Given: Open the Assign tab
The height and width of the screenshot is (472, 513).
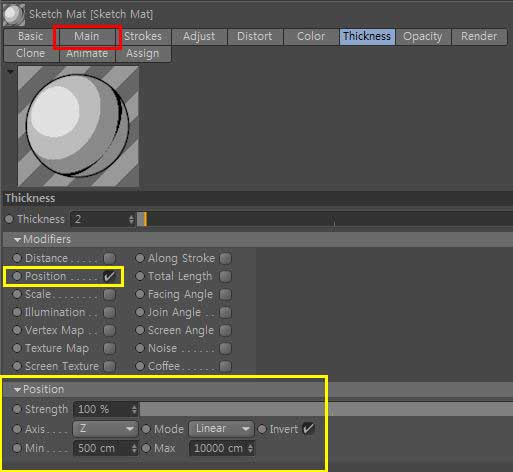Looking at the screenshot, I should coord(143,53).
